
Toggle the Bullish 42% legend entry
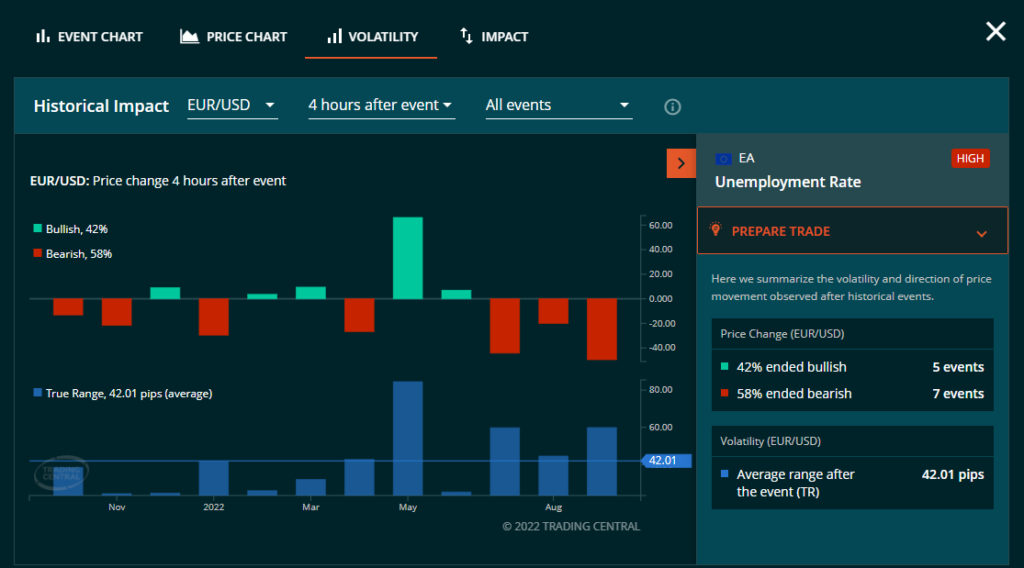71,229
